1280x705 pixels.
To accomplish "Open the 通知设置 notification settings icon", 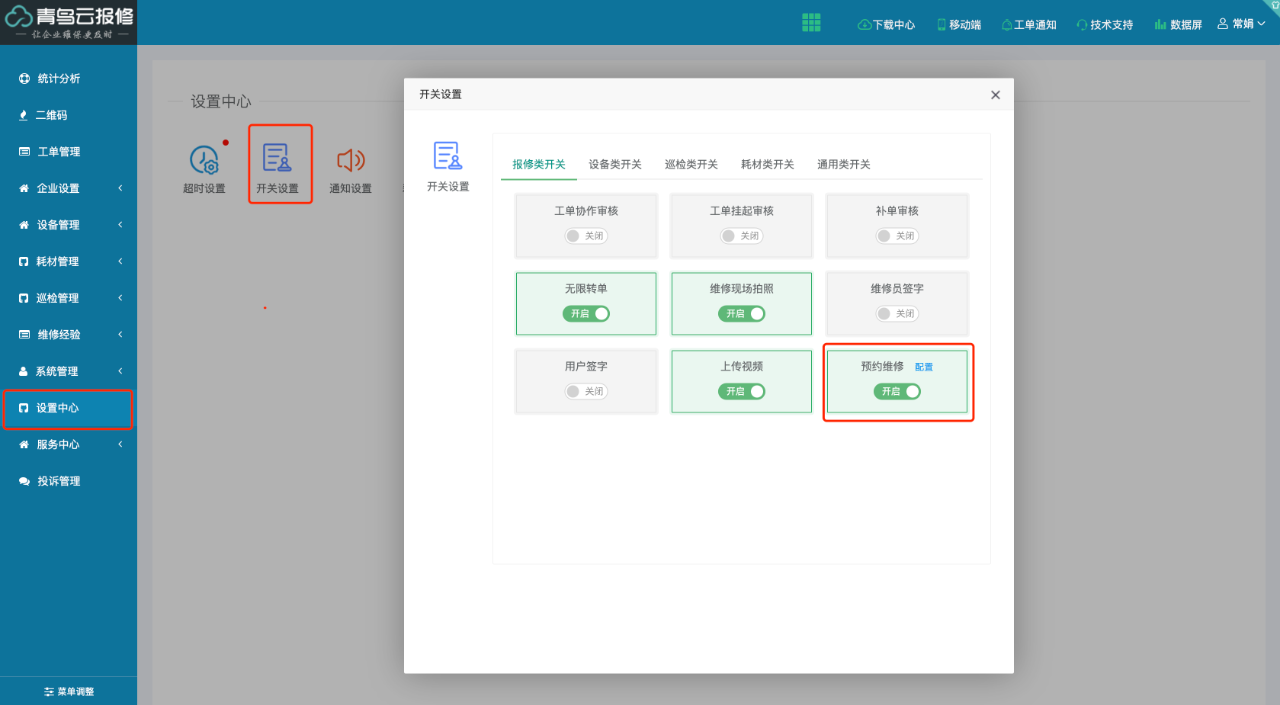I will click(x=350, y=164).
